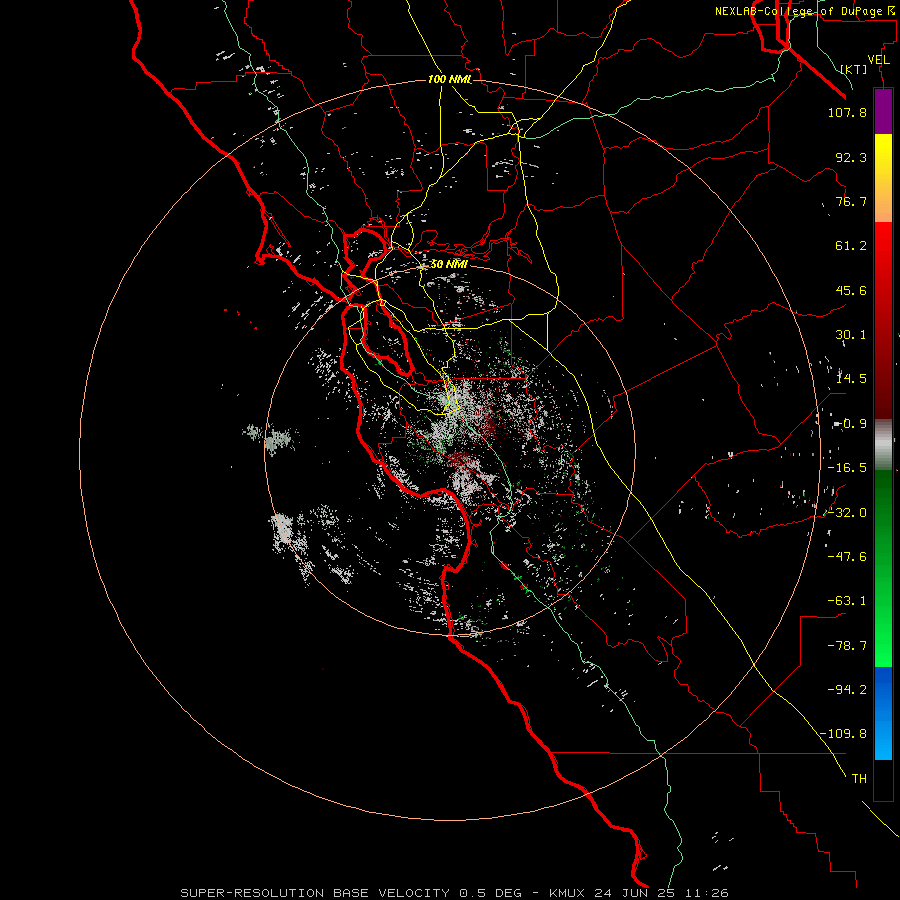Select the 107.8 velocity scale value
Viewport: 900px width, 900px height.
click(847, 112)
